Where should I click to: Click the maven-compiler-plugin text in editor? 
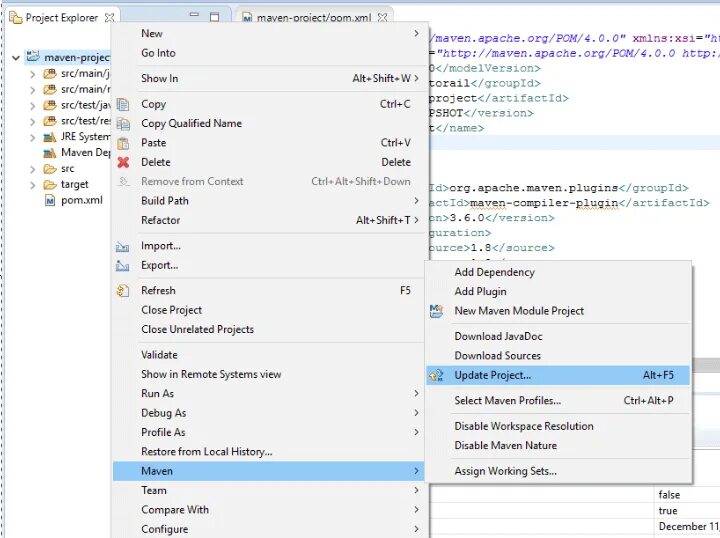click(x=544, y=203)
